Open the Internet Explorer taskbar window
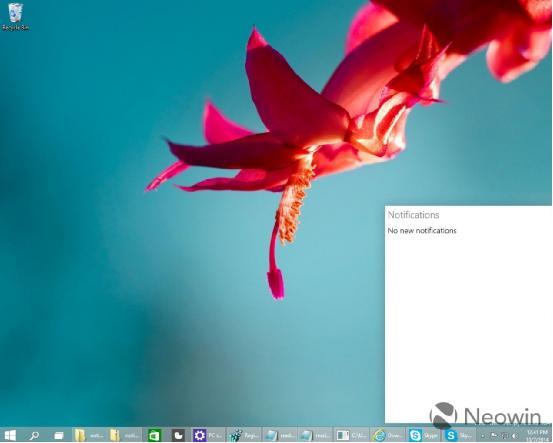553x443 pixels. (x=387, y=435)
